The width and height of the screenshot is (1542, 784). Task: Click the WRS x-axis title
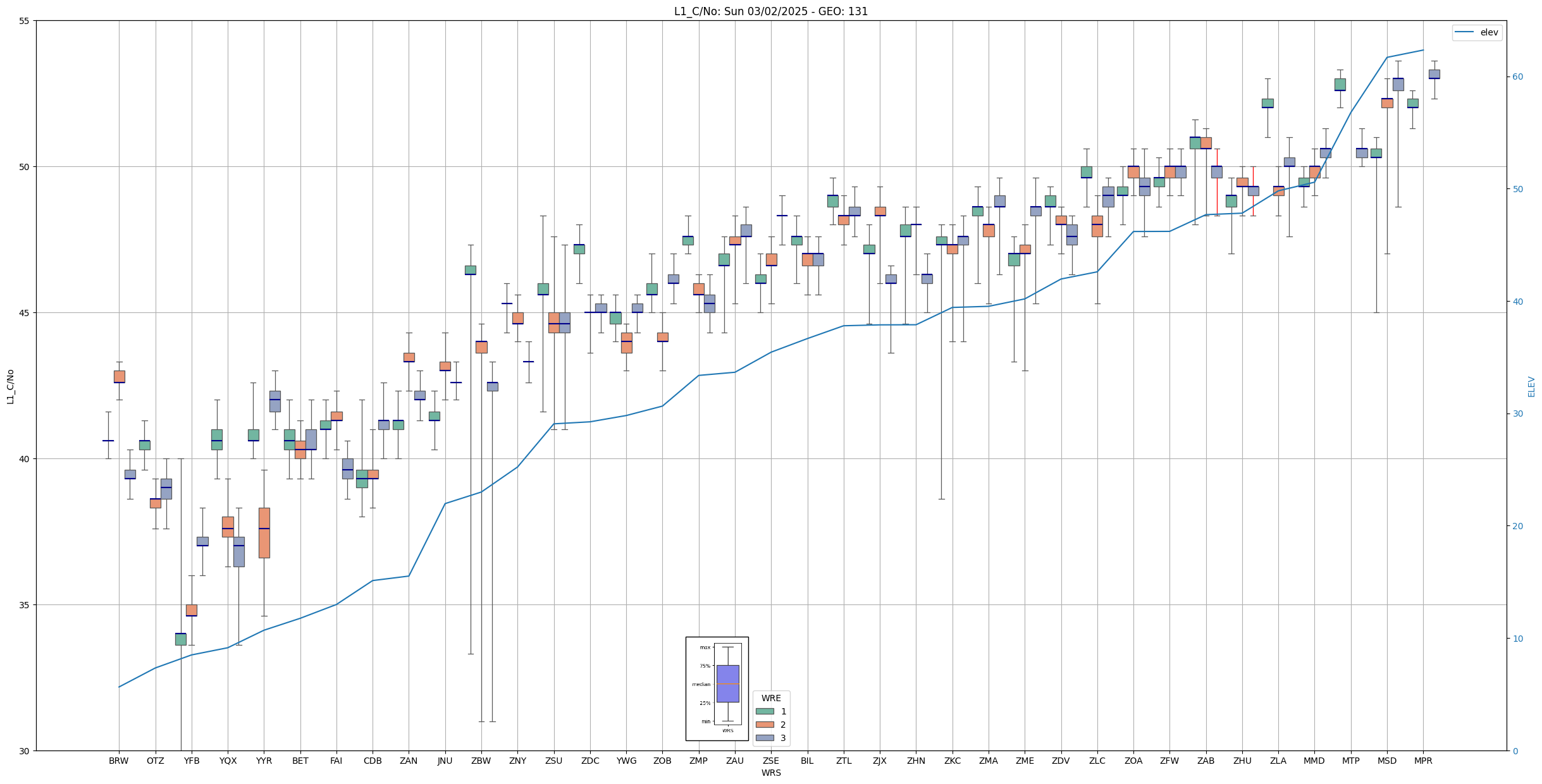click(770, 773)
